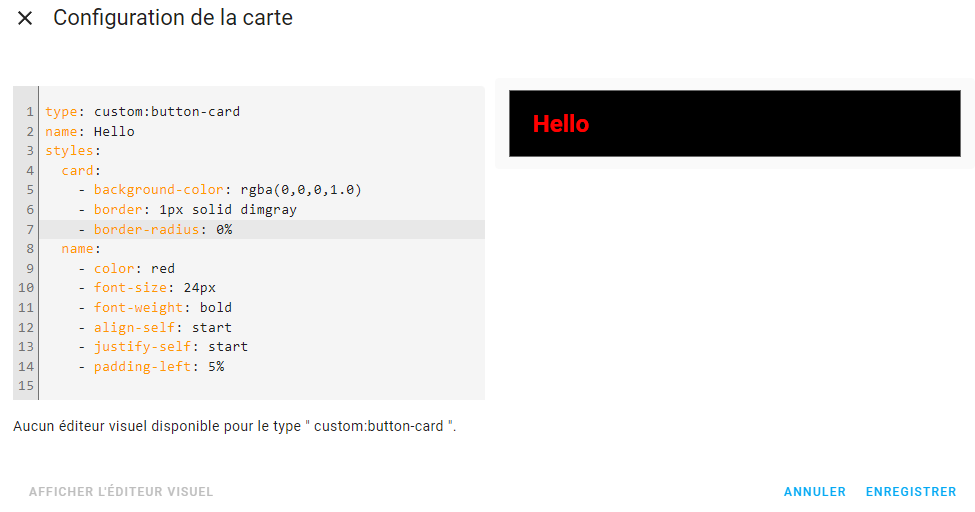Click the background-color rgba value line
The height and width of the screenshot is (512, 975).
pos(227,190)
